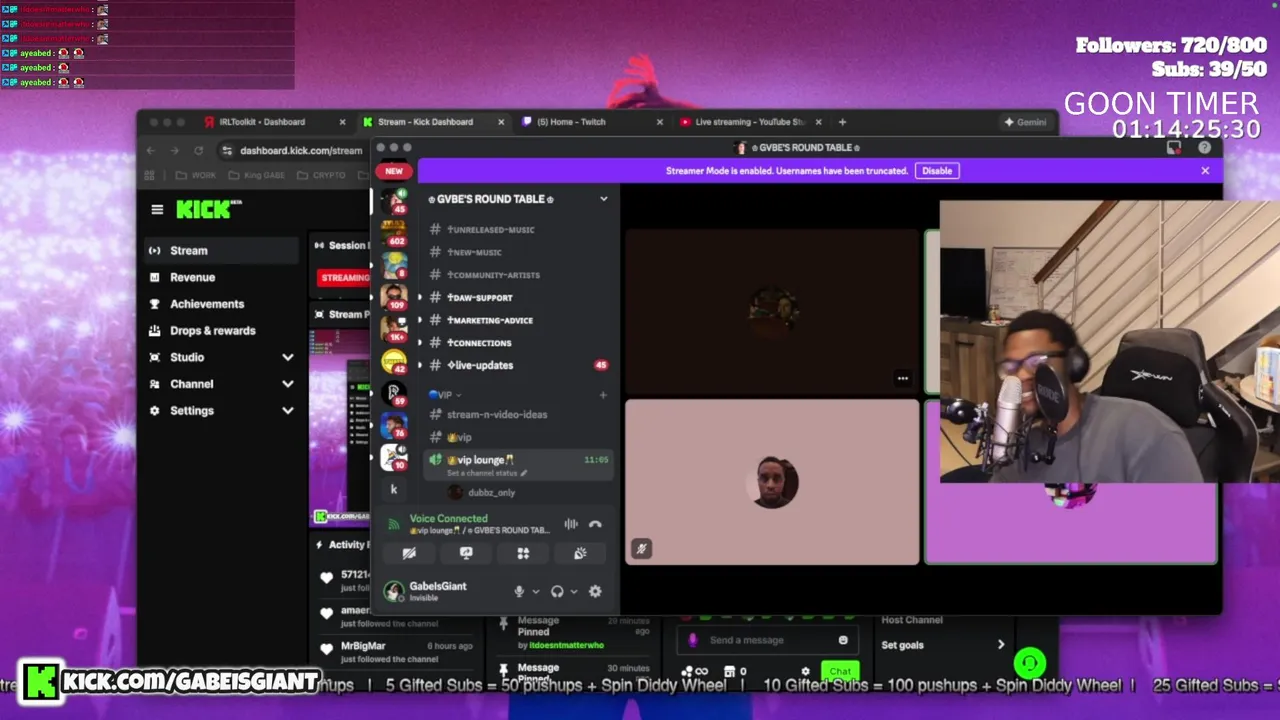Viewport: 1280px width, 720px height.
Task: Click Kick chat 'Send a message' field
Action: click(x=766, y=640)
